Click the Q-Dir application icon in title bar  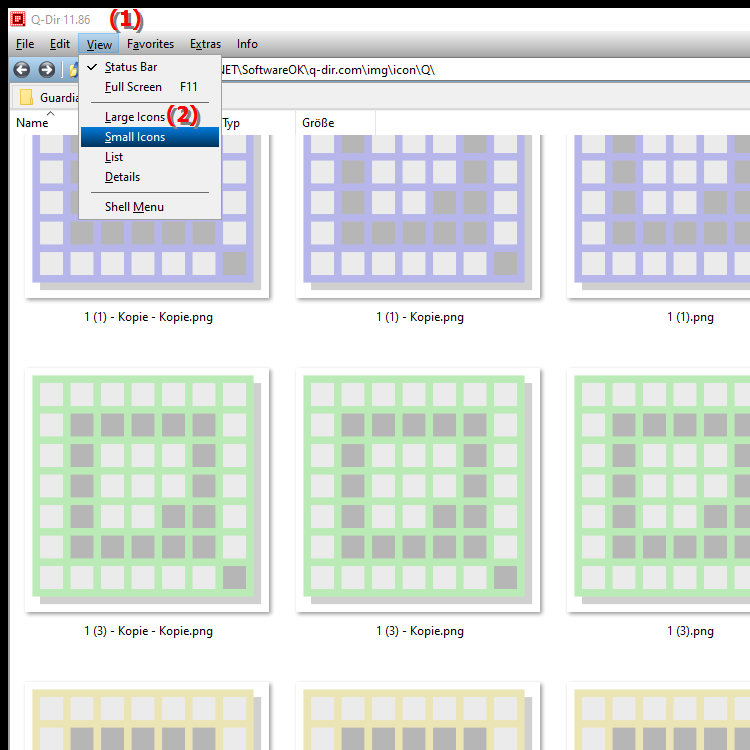(18, 19)
